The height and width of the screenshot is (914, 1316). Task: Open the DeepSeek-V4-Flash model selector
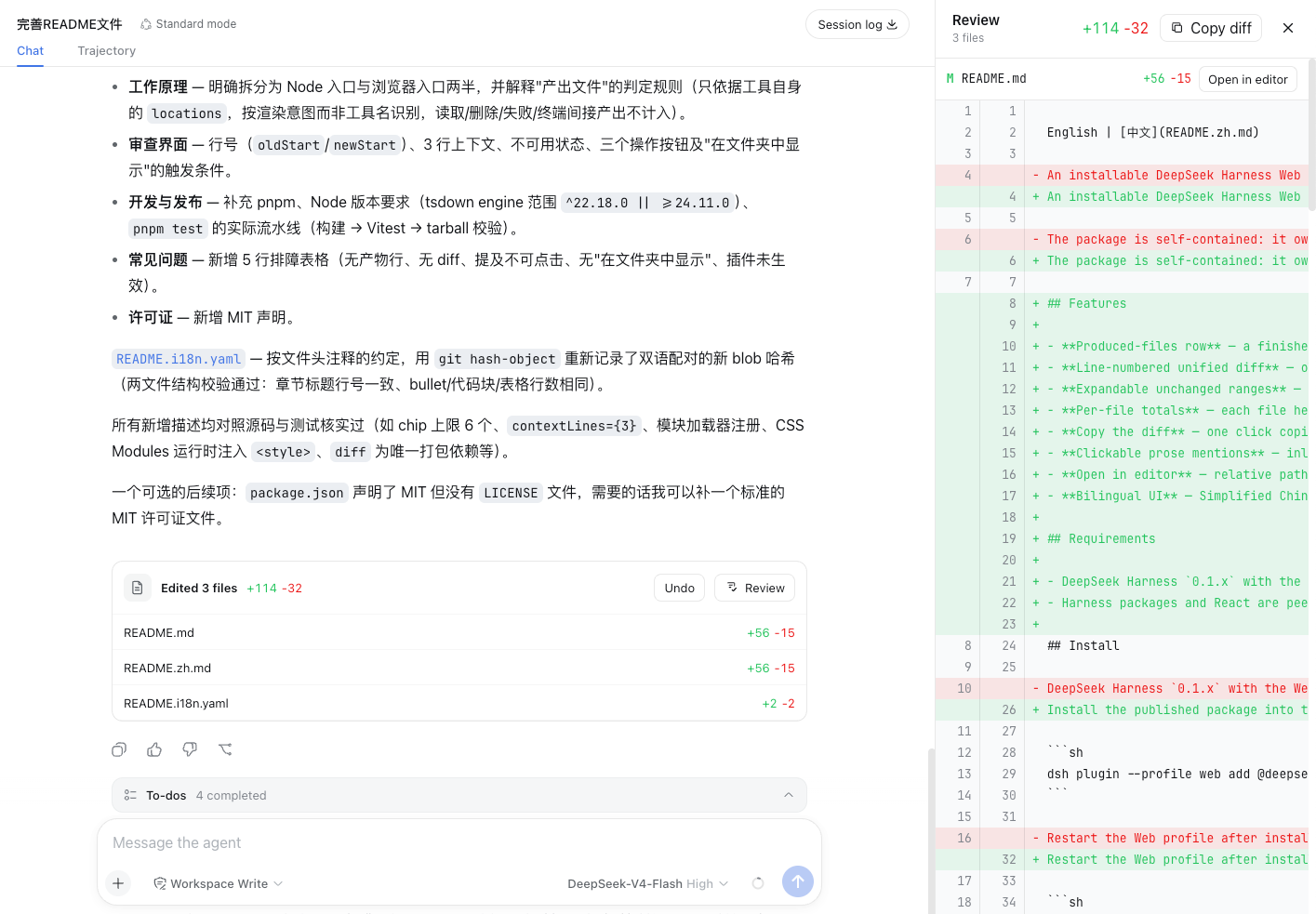(648, 883)
